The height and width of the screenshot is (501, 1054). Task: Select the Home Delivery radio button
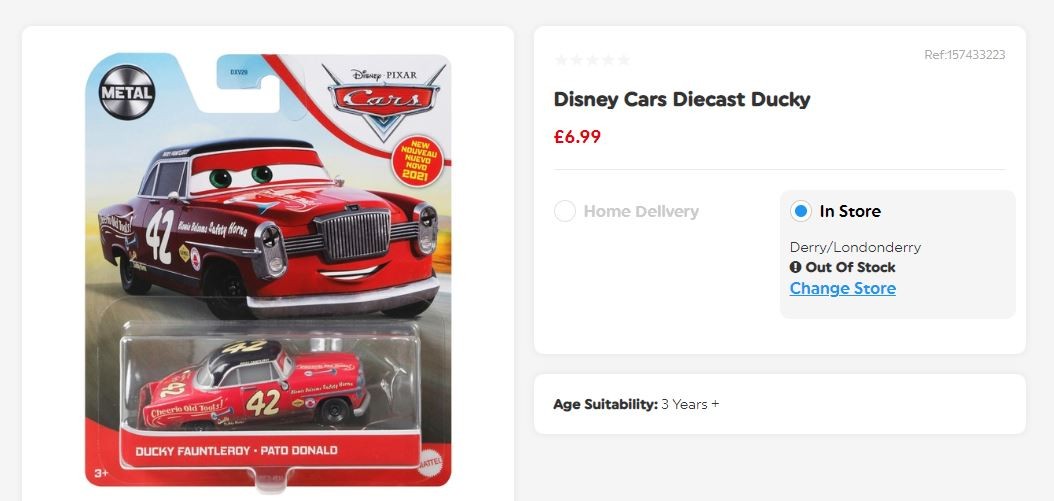(565, 211)
